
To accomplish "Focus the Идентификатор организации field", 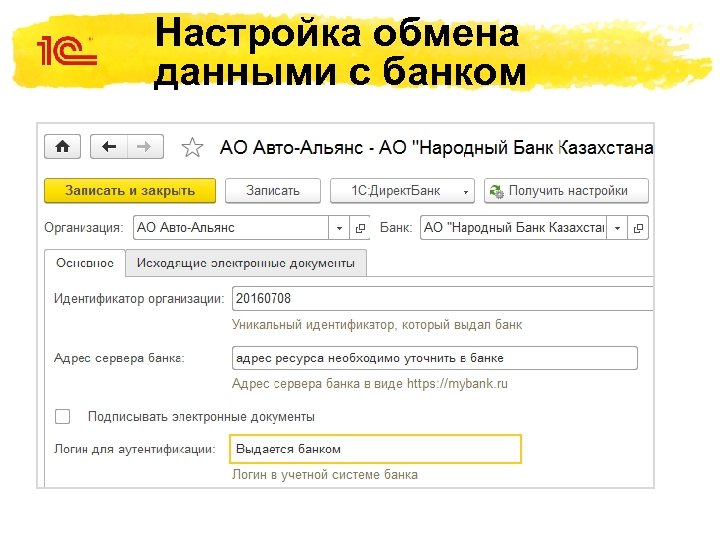I will click(x=442, y=298).
